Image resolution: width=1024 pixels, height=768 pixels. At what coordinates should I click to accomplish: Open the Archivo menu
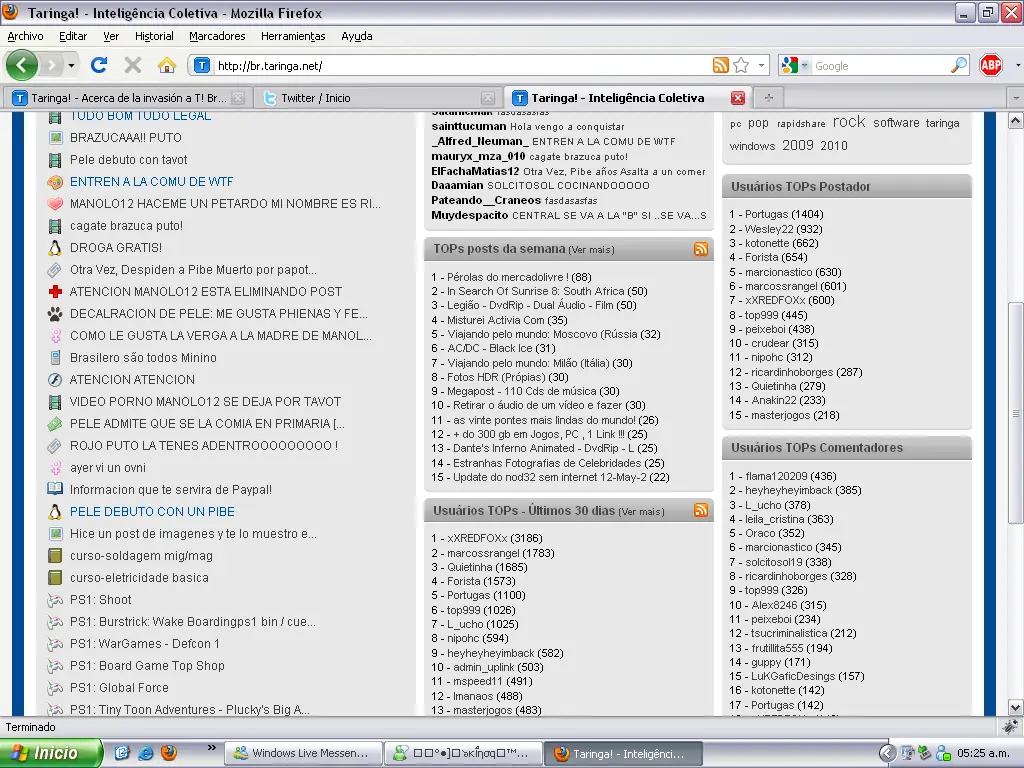pos(25,37)
